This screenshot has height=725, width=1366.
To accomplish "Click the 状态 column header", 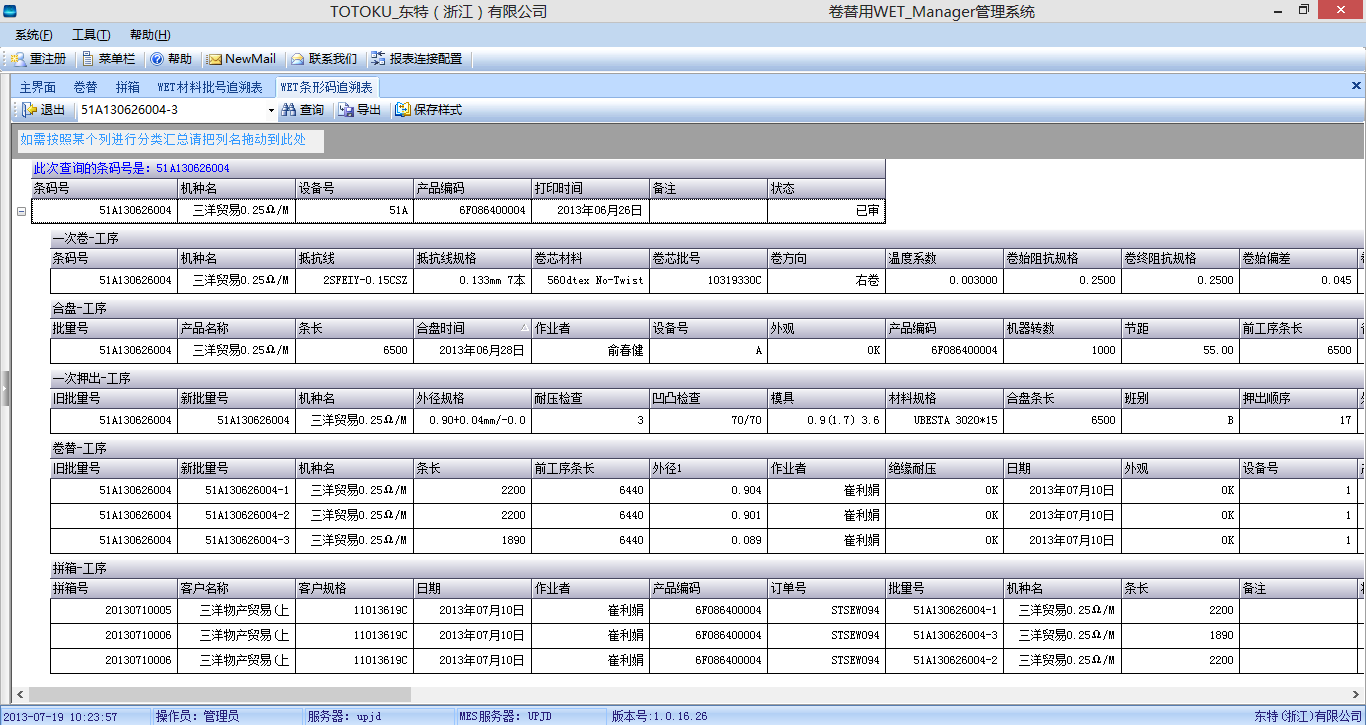I will pyautogui.click(x=827, y=188).
